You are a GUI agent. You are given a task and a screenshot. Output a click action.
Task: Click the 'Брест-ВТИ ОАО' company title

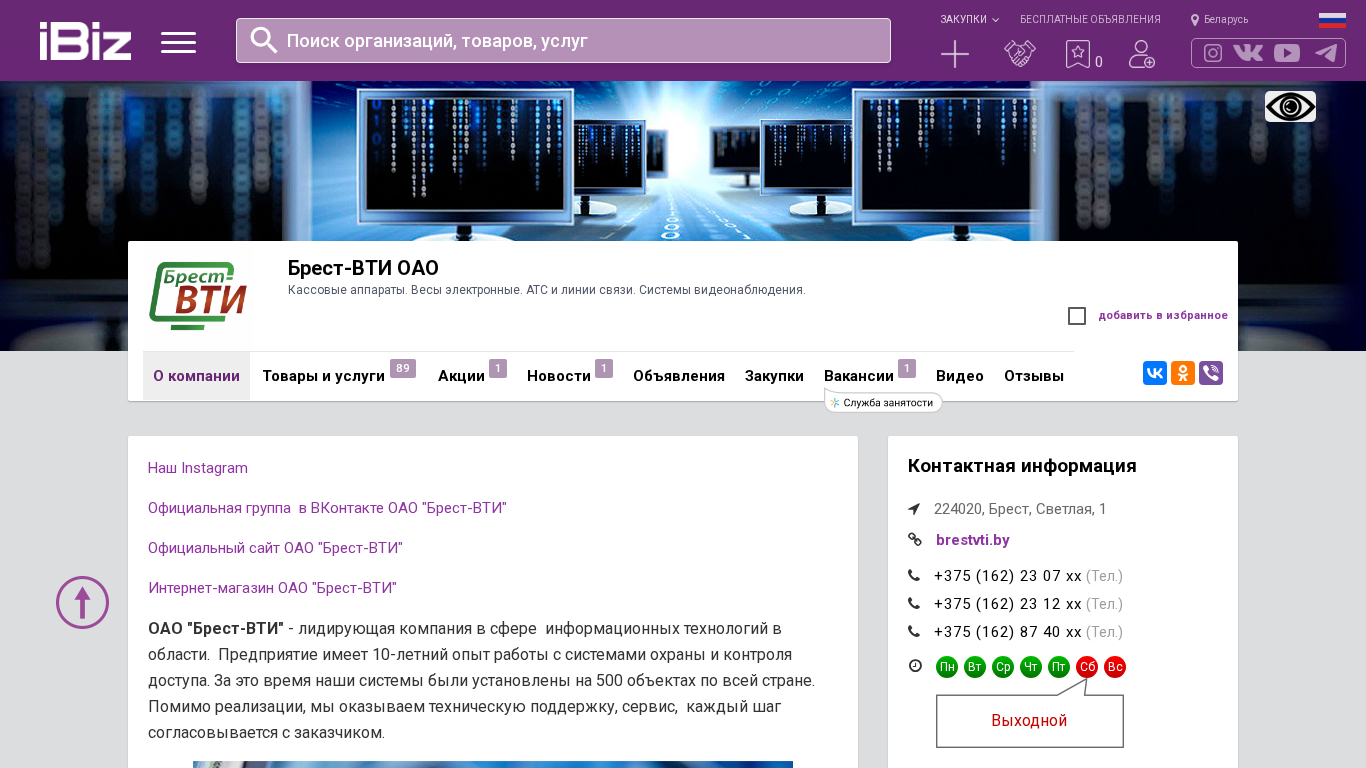pos(363,268)
